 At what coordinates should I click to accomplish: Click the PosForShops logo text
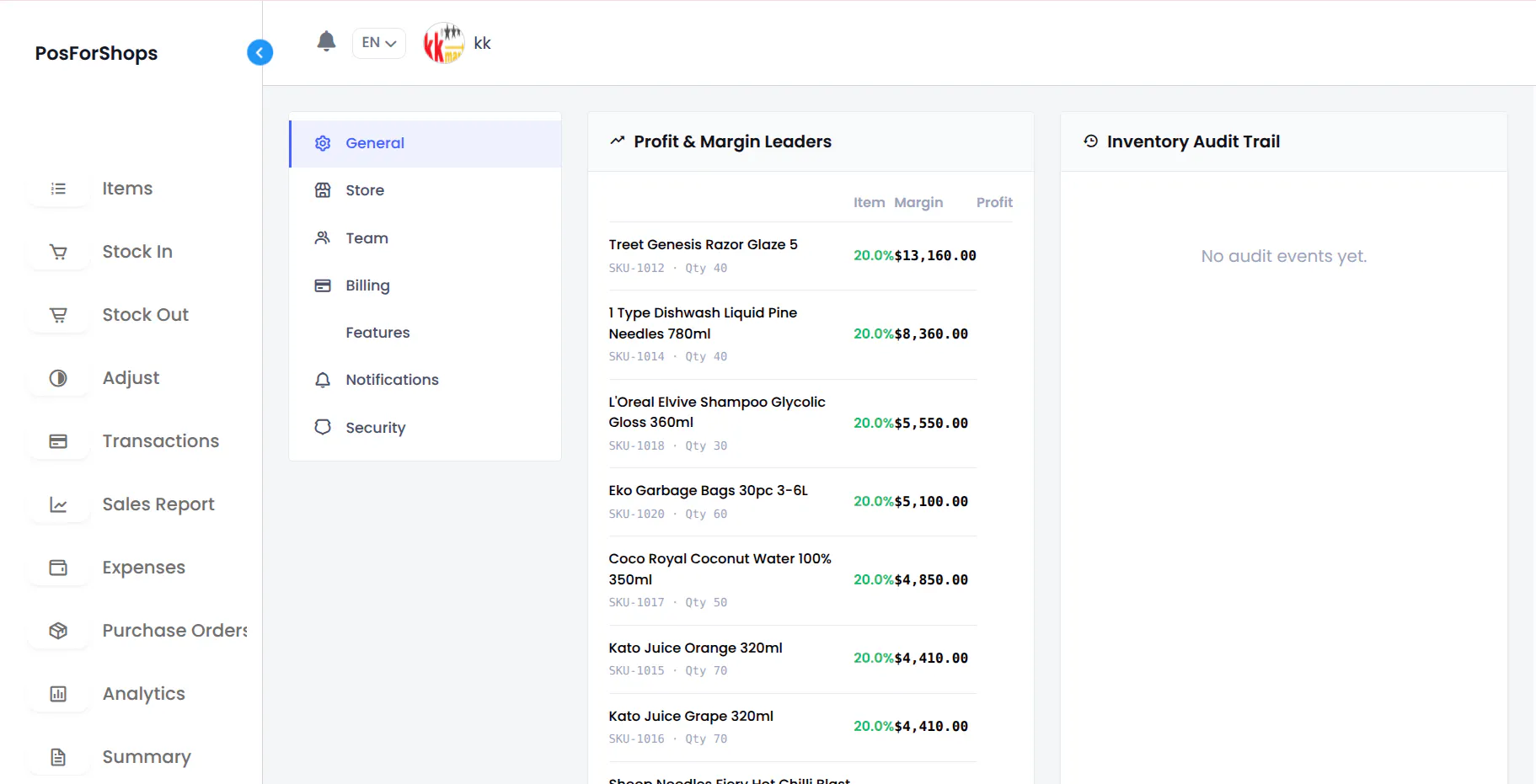(x=96, y=53)
